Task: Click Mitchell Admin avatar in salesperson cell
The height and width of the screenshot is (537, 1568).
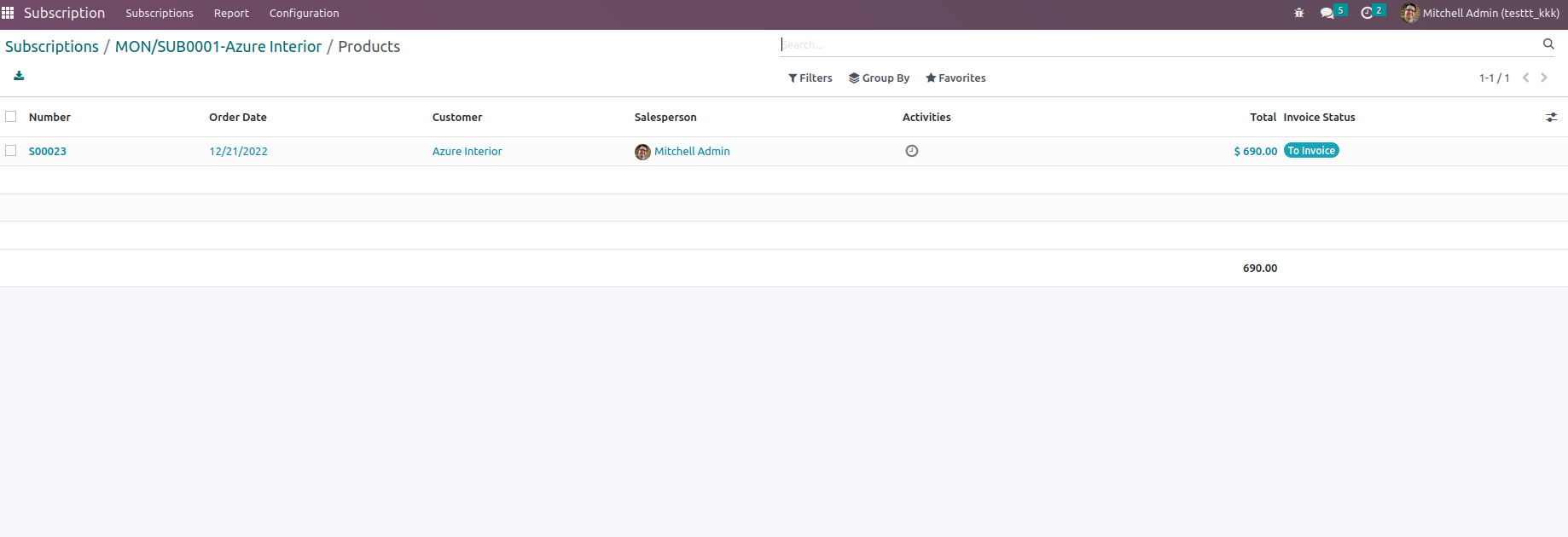Action: click(642, 152)
